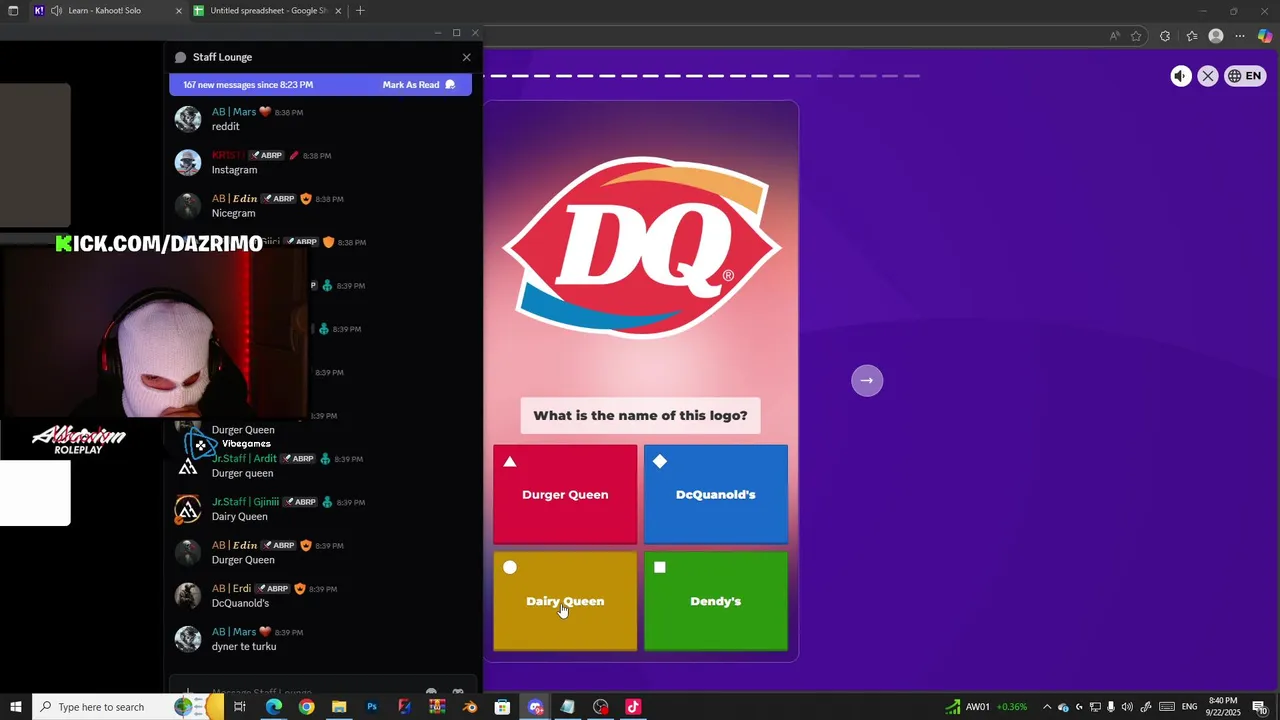The height and width of the screenshot is (720, 1280).
Task: Open KRISTI avatar beside Instagram message
Action: tap(188, 162)
